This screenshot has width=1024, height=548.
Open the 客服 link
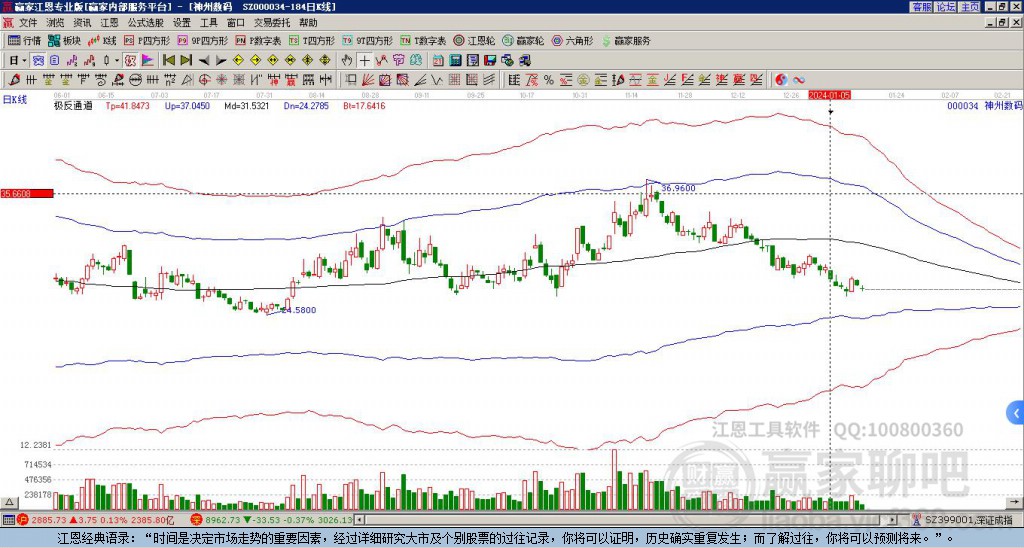(x=921, y=7)
